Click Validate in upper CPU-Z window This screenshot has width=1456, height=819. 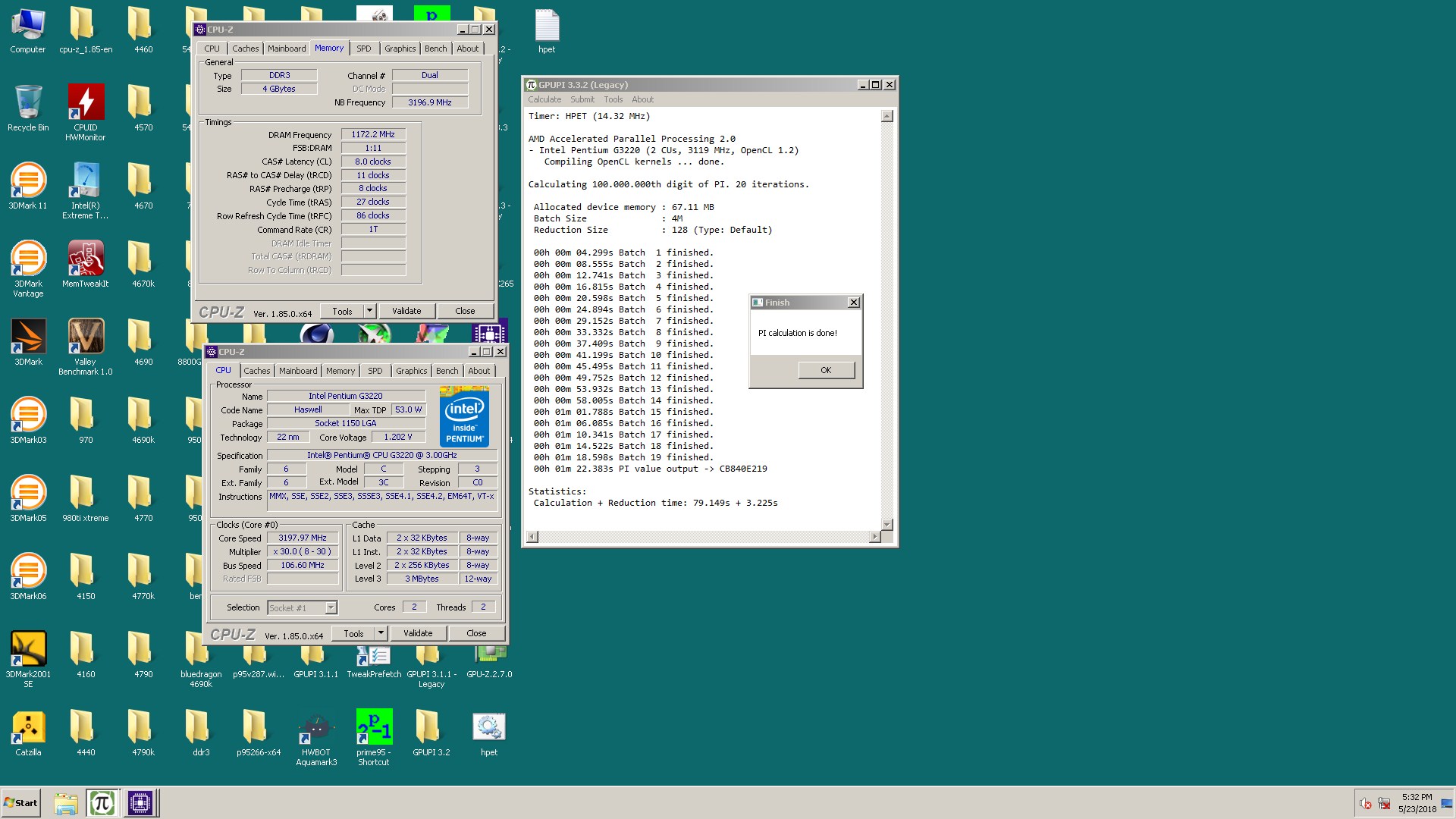tap(406, 311)
